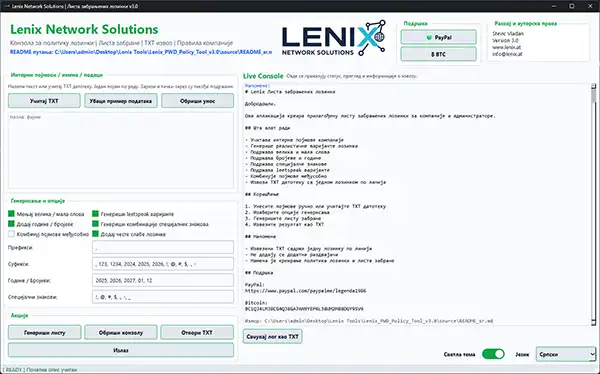Click '## Коришћење' heading in console
The height and width of the screenshot is (374, 600).
click(x=262, y=194)
